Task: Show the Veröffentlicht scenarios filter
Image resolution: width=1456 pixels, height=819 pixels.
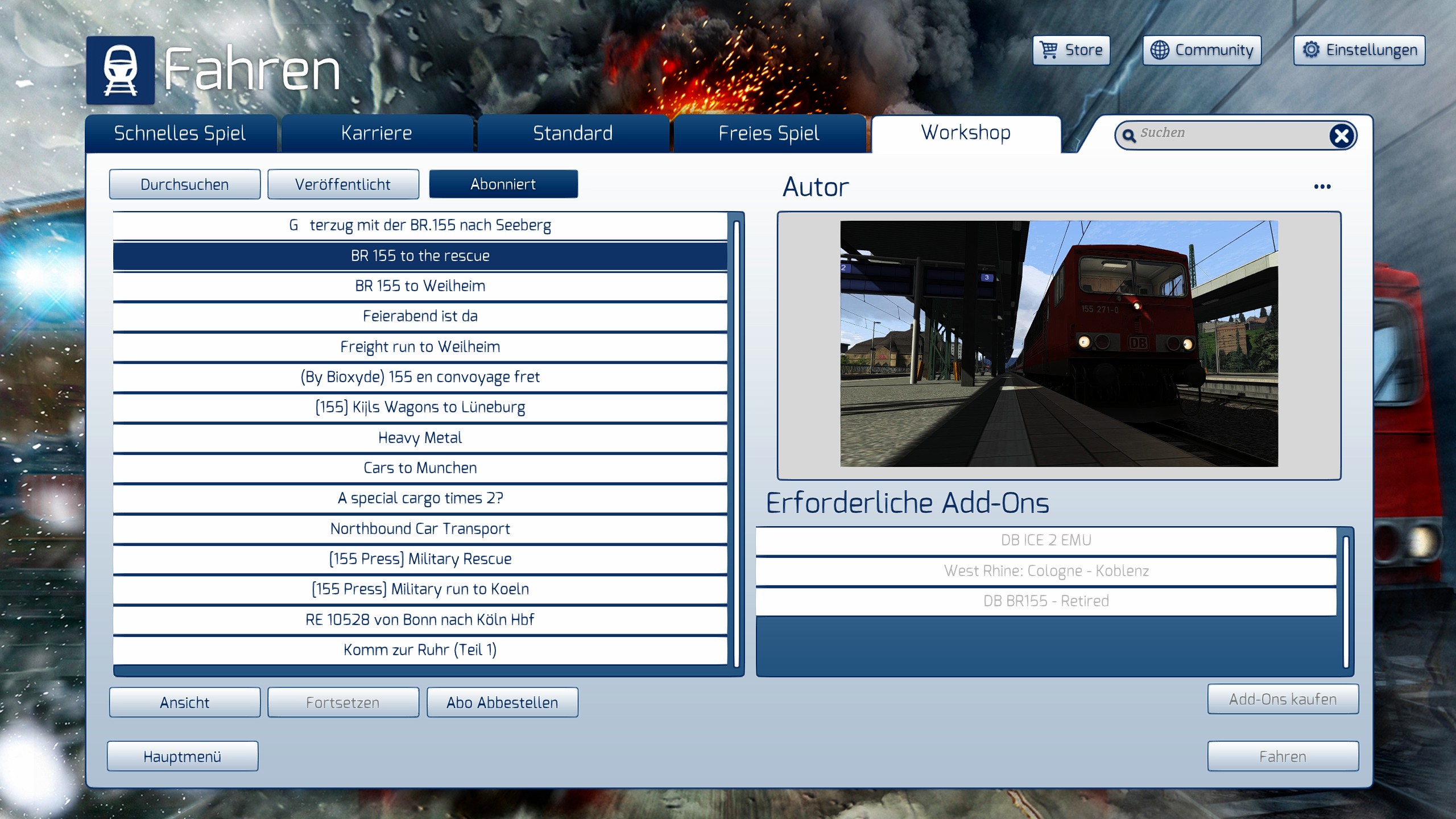Action: click(343, 184)
